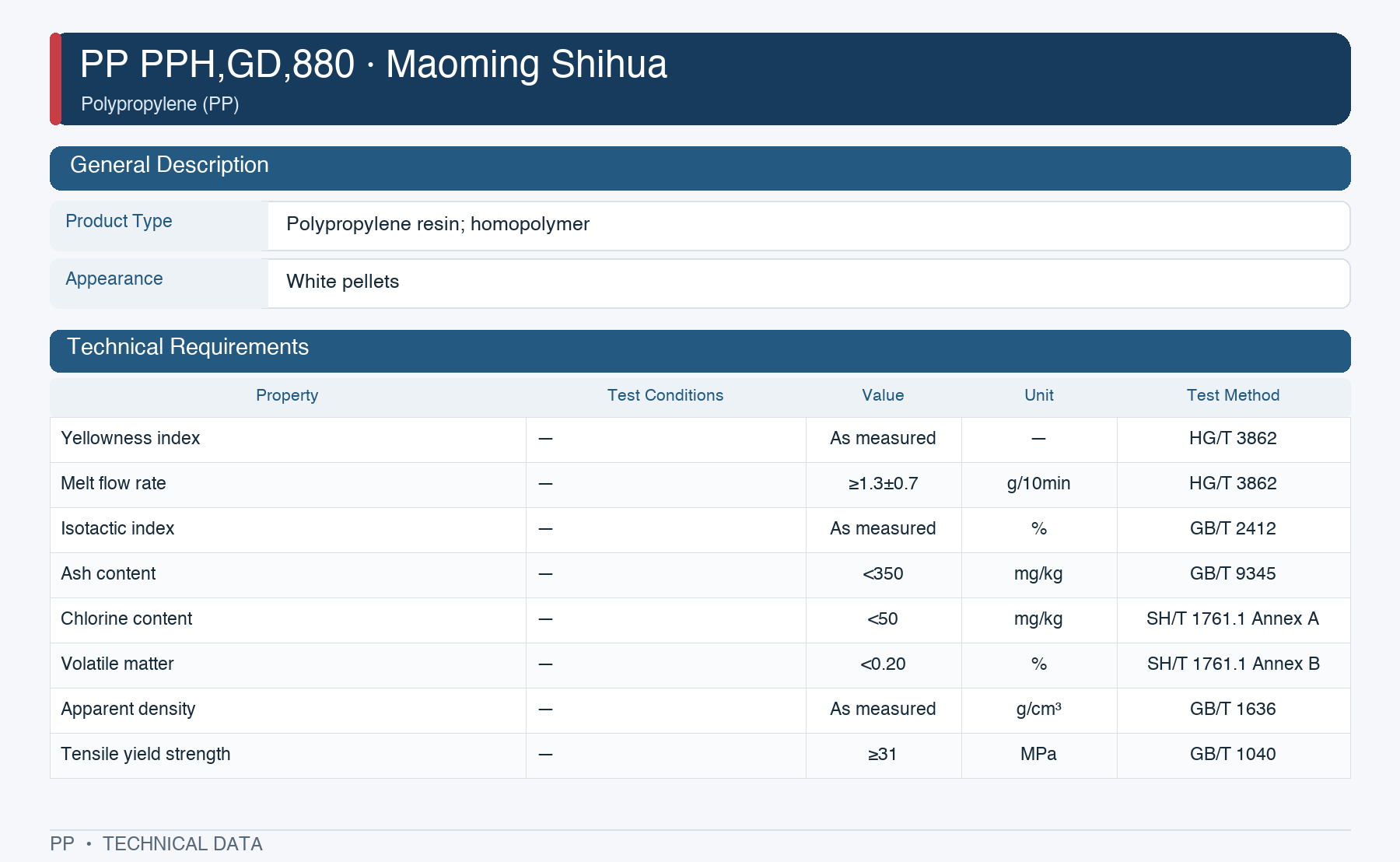
Task: Click the '<0.20' volatile matter value
Action: [883, 664]
